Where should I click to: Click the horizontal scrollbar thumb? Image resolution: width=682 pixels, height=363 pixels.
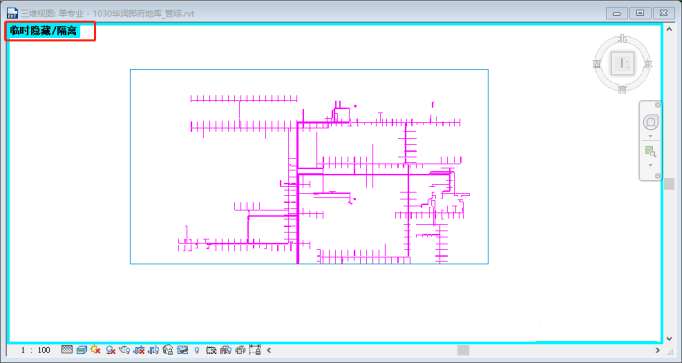point(463,350)
